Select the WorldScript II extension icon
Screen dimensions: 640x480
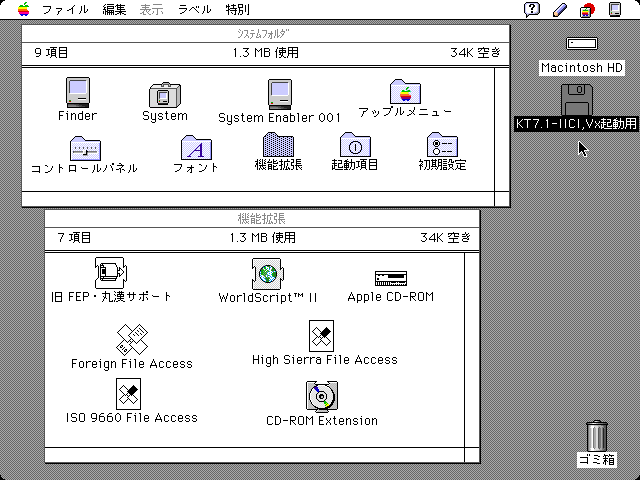tap(267, 273)
